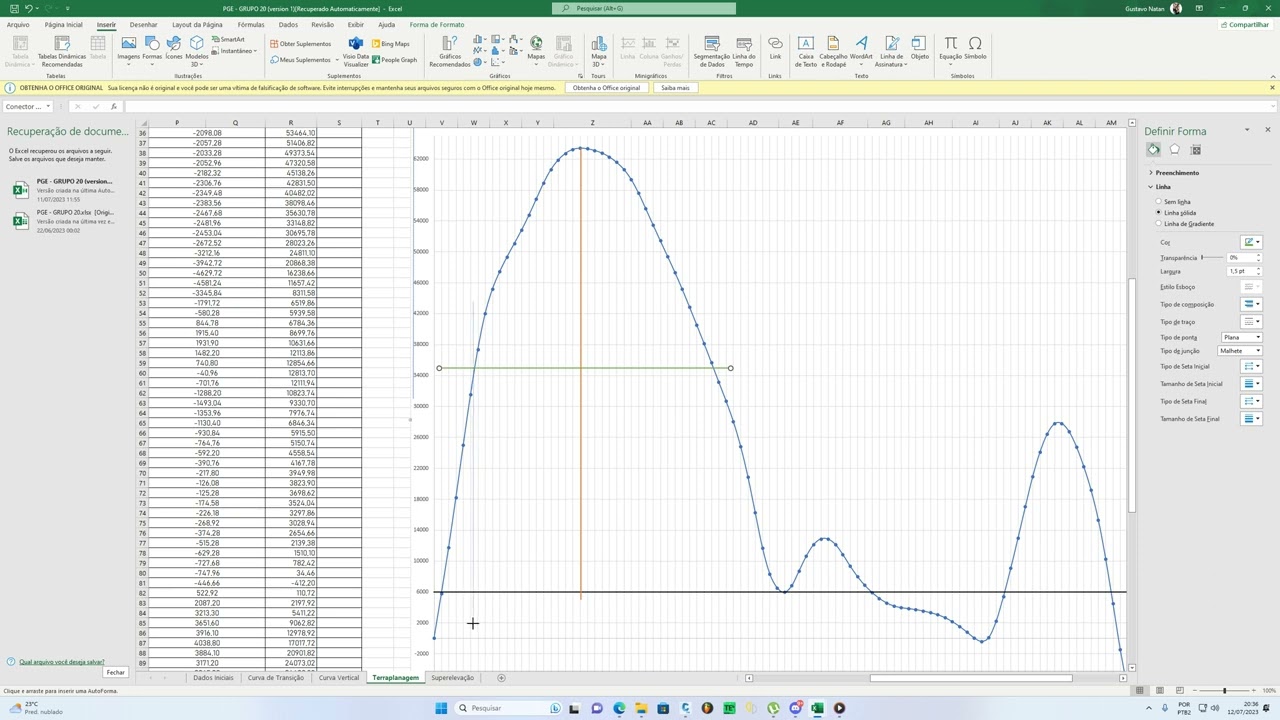The image size is (1280, 720).
Task: Switch to the Forma de Formato tab
Action: click(x=437, y=24)
